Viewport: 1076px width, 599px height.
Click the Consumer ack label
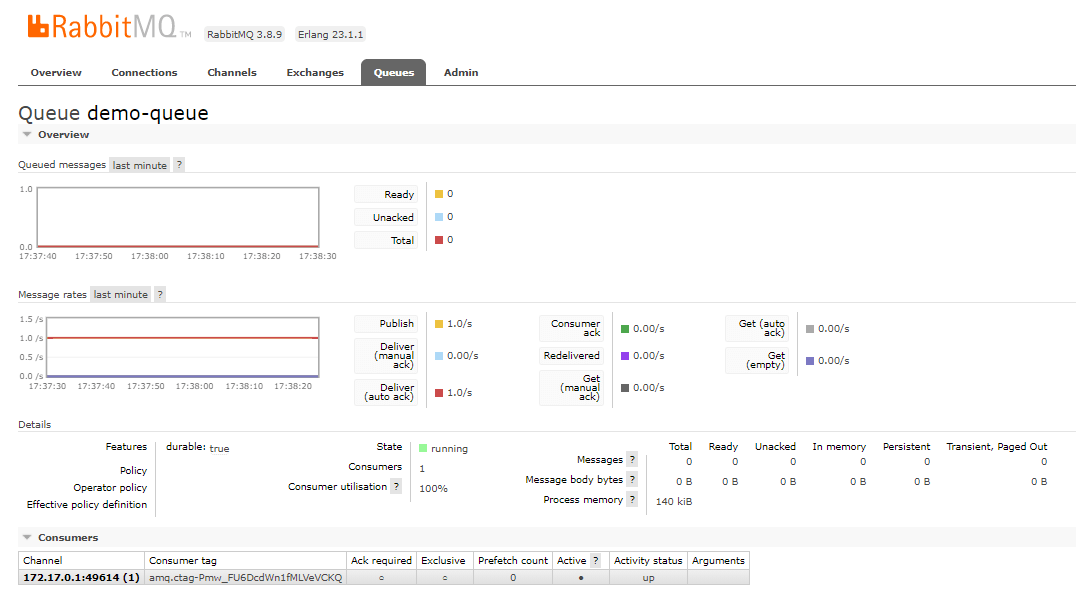[x=572, y=329]
